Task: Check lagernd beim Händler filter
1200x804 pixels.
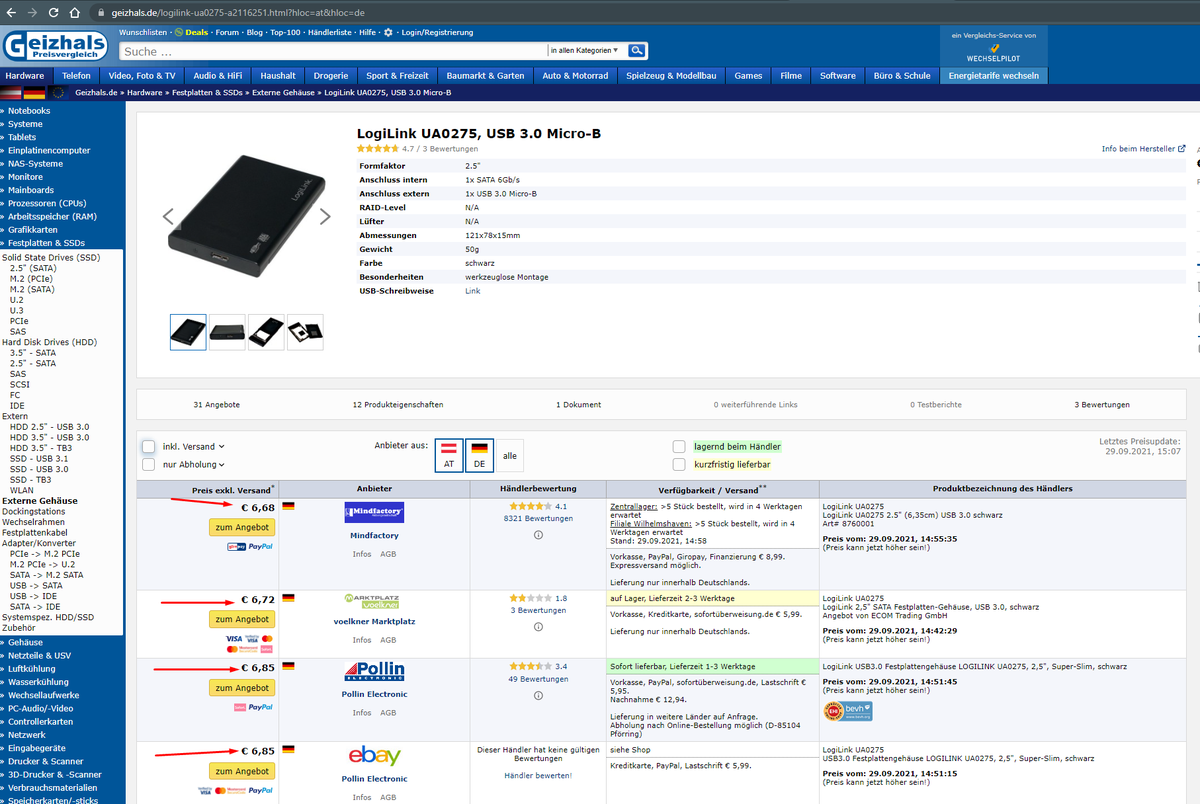Action: pyautogui.click(x=679, y=446)
